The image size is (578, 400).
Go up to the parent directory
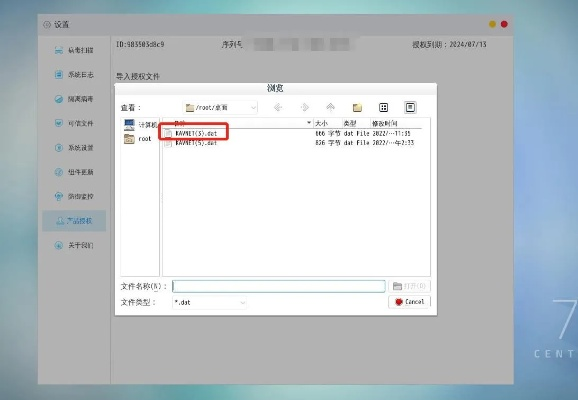pos(330,107)
